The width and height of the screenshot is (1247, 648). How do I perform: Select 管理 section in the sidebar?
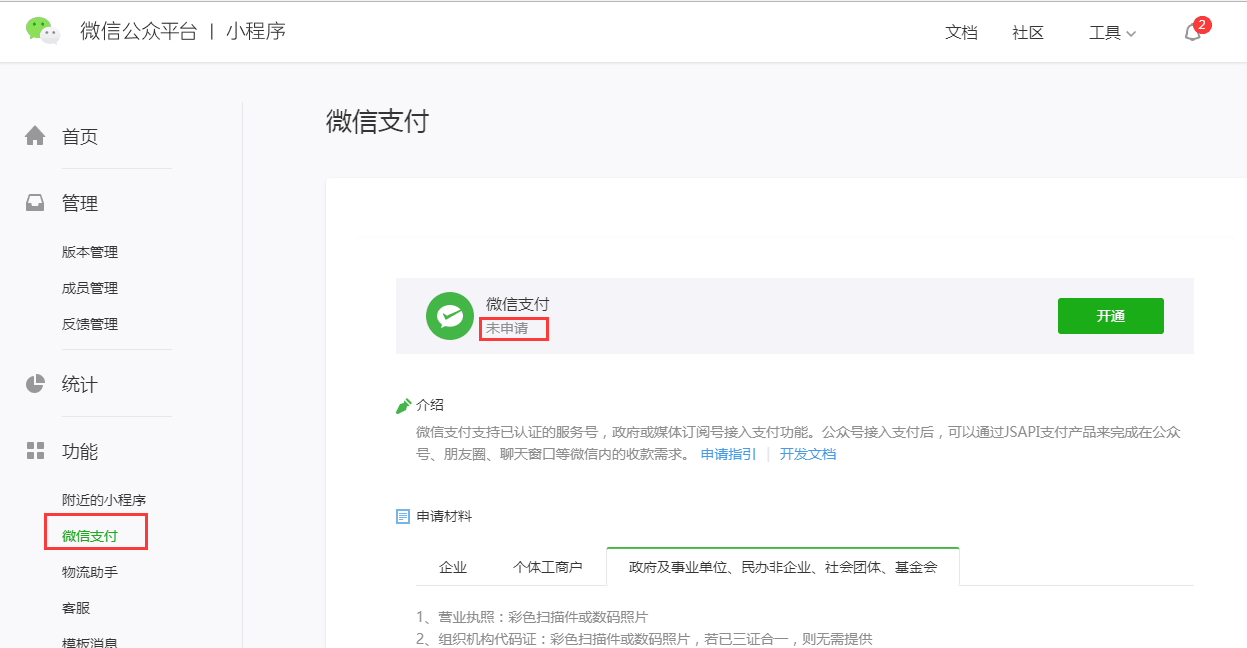[80, 204]
